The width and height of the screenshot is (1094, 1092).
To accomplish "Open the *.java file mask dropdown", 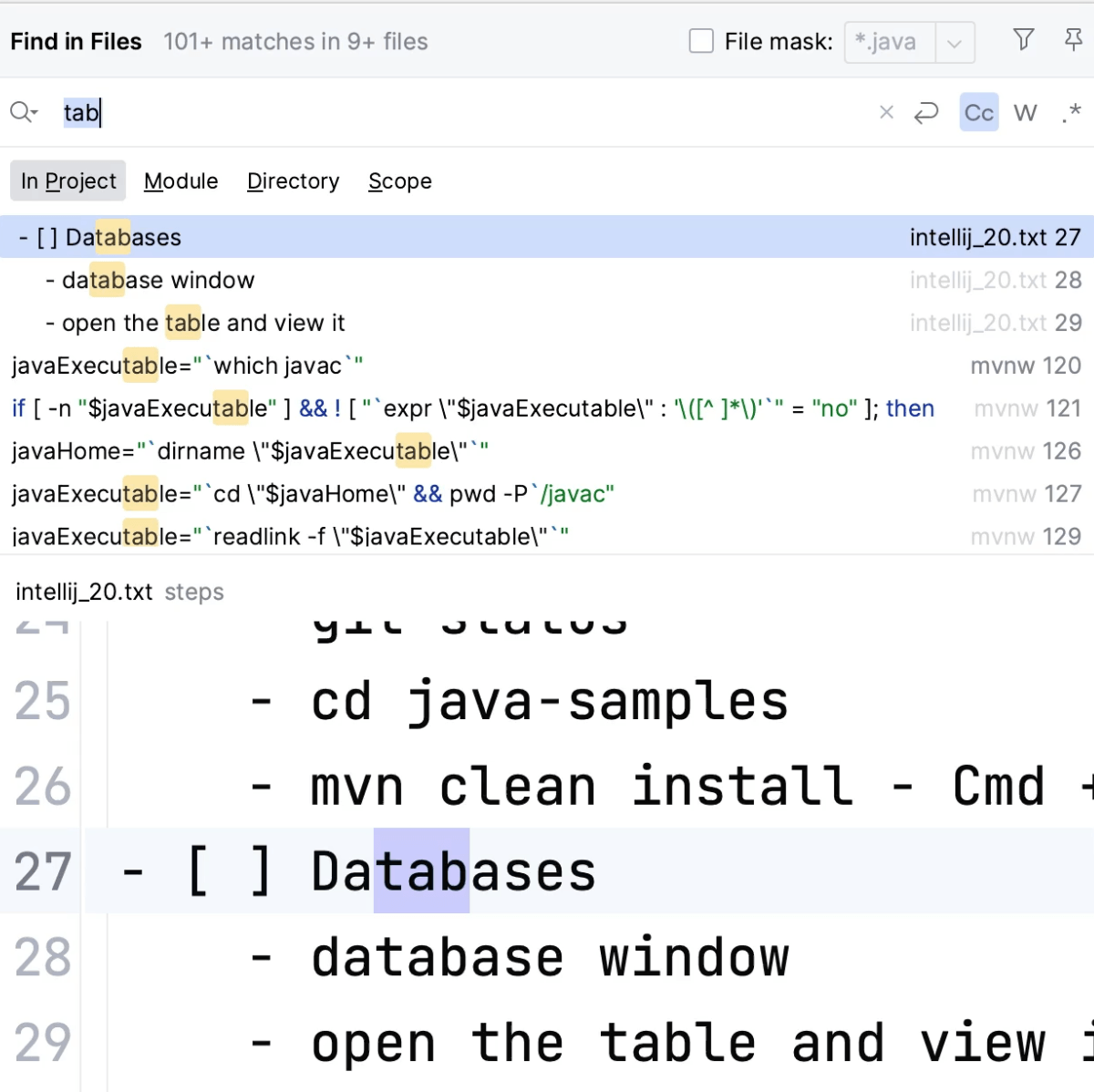I will [954, 42].
